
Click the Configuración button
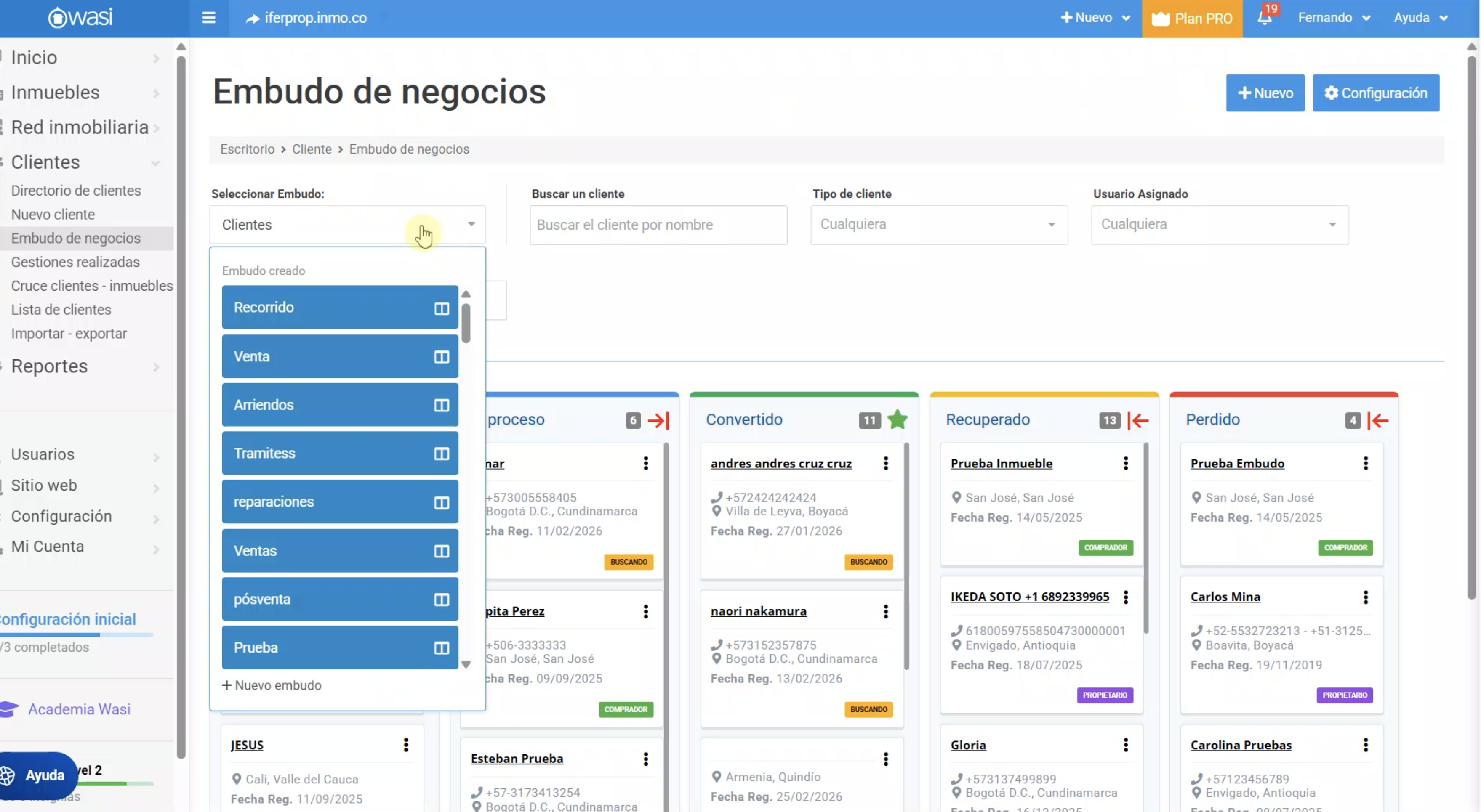click(x=1375, y=93)
